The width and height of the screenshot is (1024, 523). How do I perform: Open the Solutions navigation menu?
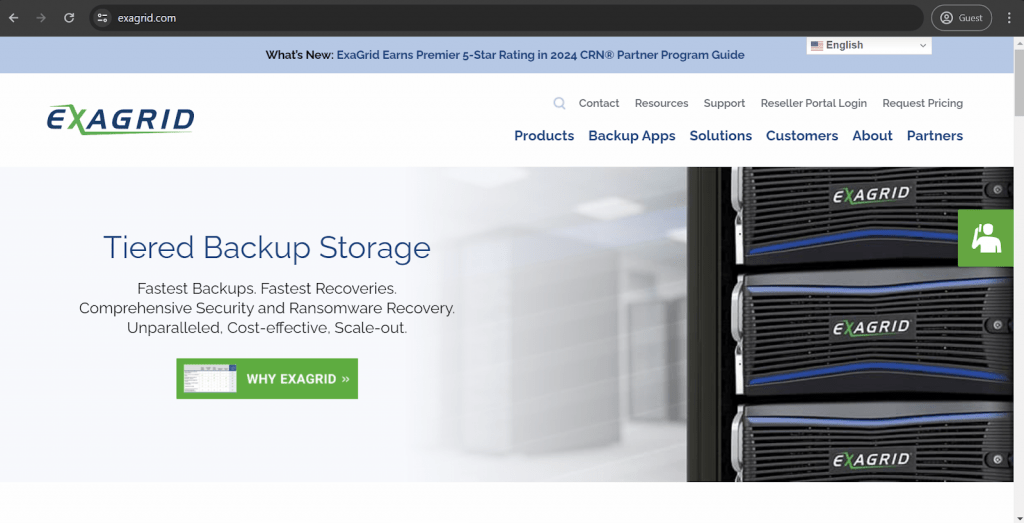point(720,136)
